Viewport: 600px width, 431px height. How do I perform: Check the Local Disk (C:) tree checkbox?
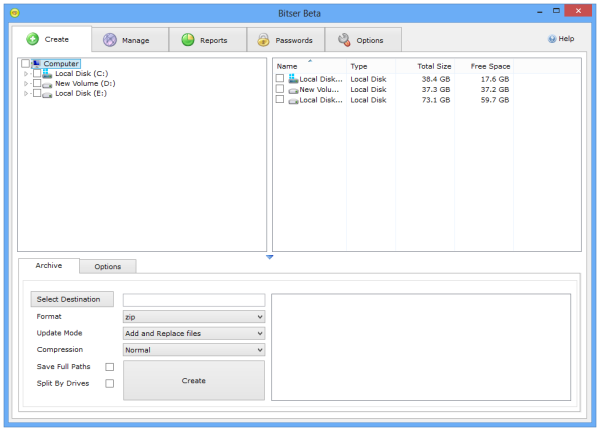pyautogui.click(x=37, y=73)
